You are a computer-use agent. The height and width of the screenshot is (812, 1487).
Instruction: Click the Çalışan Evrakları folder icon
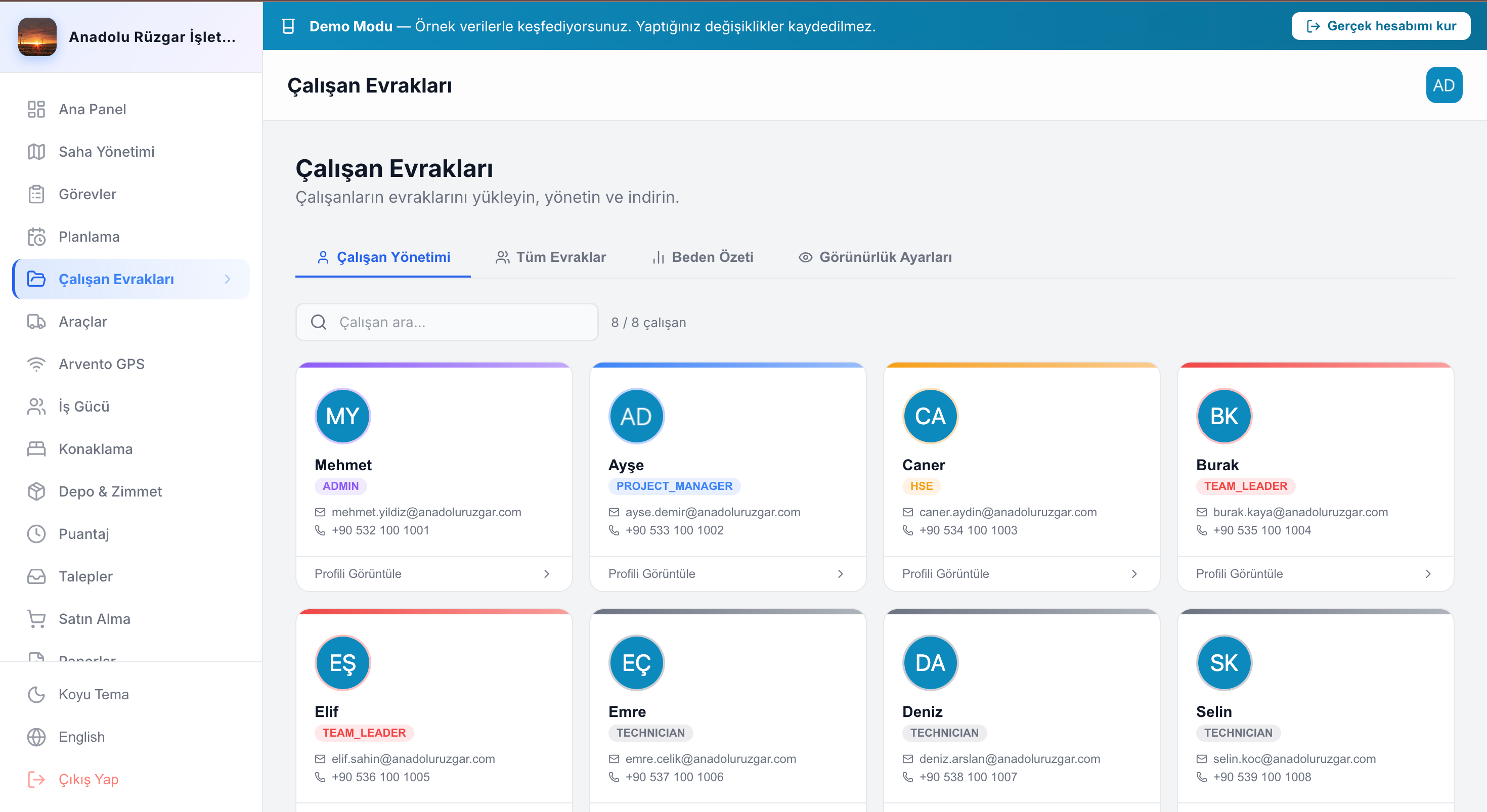36,279
